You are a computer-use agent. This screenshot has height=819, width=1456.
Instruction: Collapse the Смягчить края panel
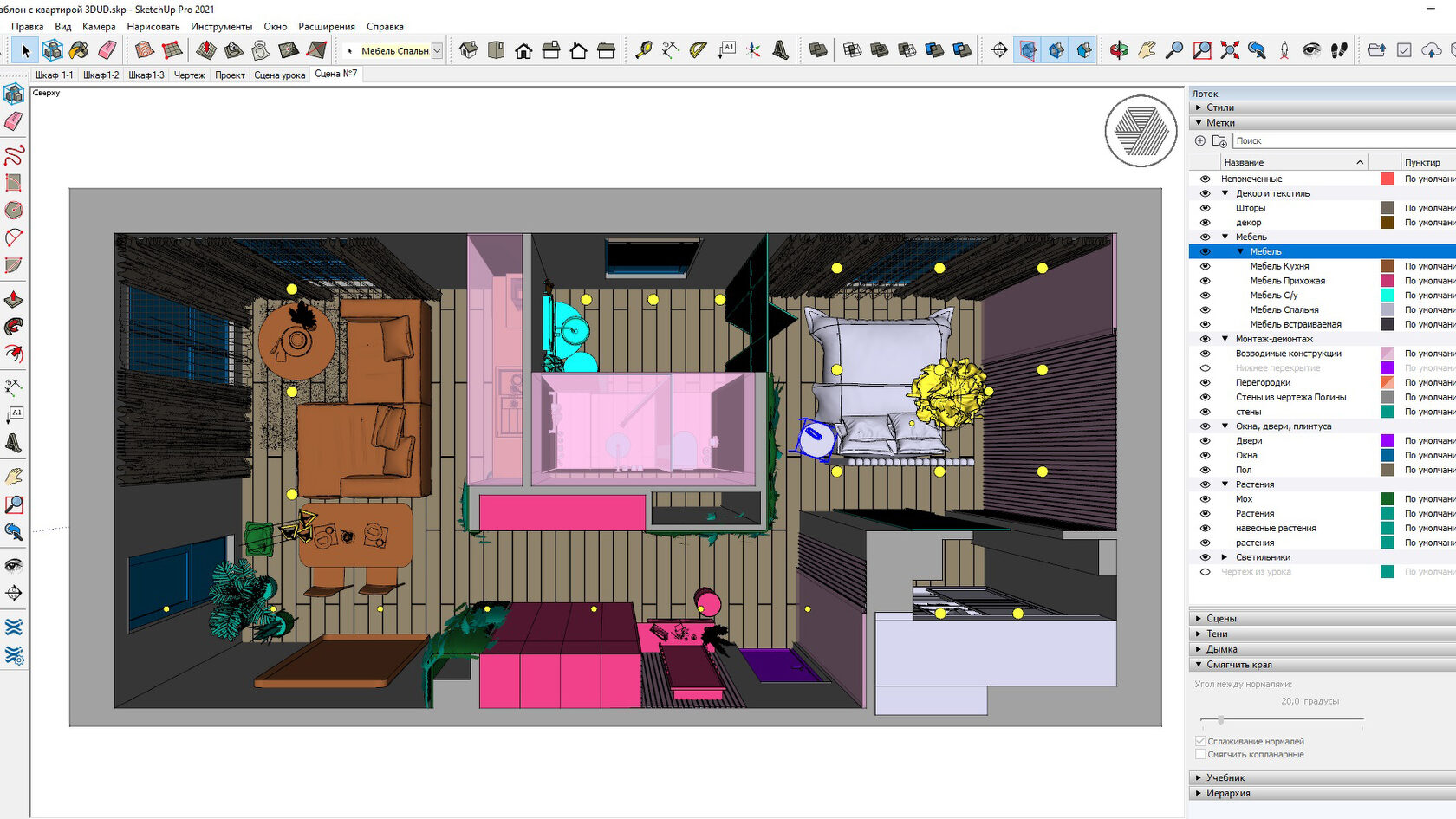coord(1199,665)
